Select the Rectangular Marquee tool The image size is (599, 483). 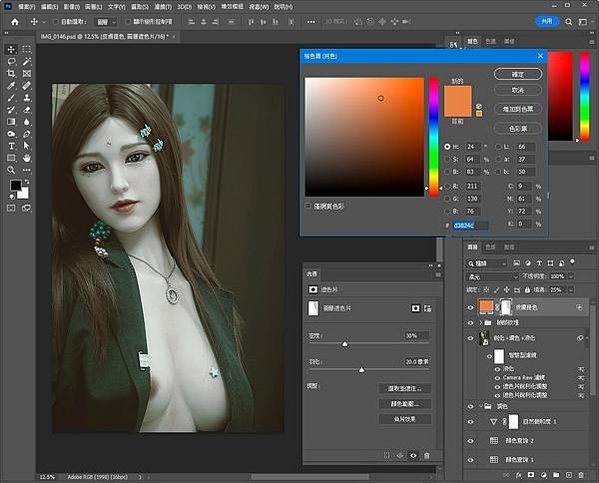tap(26, 49)
